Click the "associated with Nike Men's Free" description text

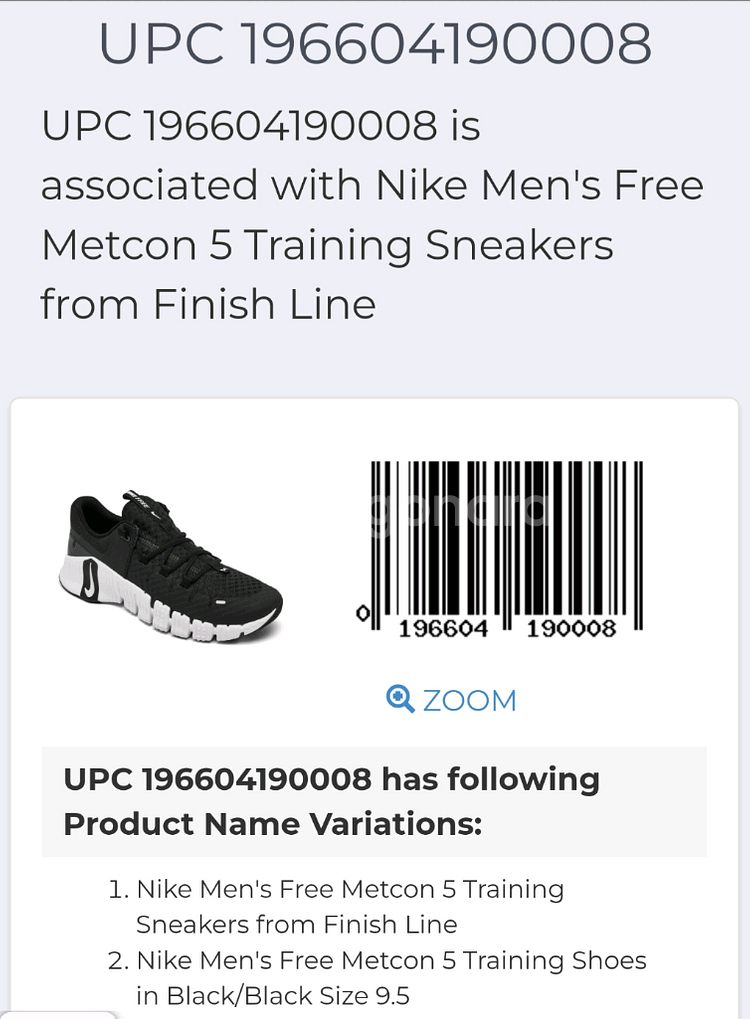372,185
